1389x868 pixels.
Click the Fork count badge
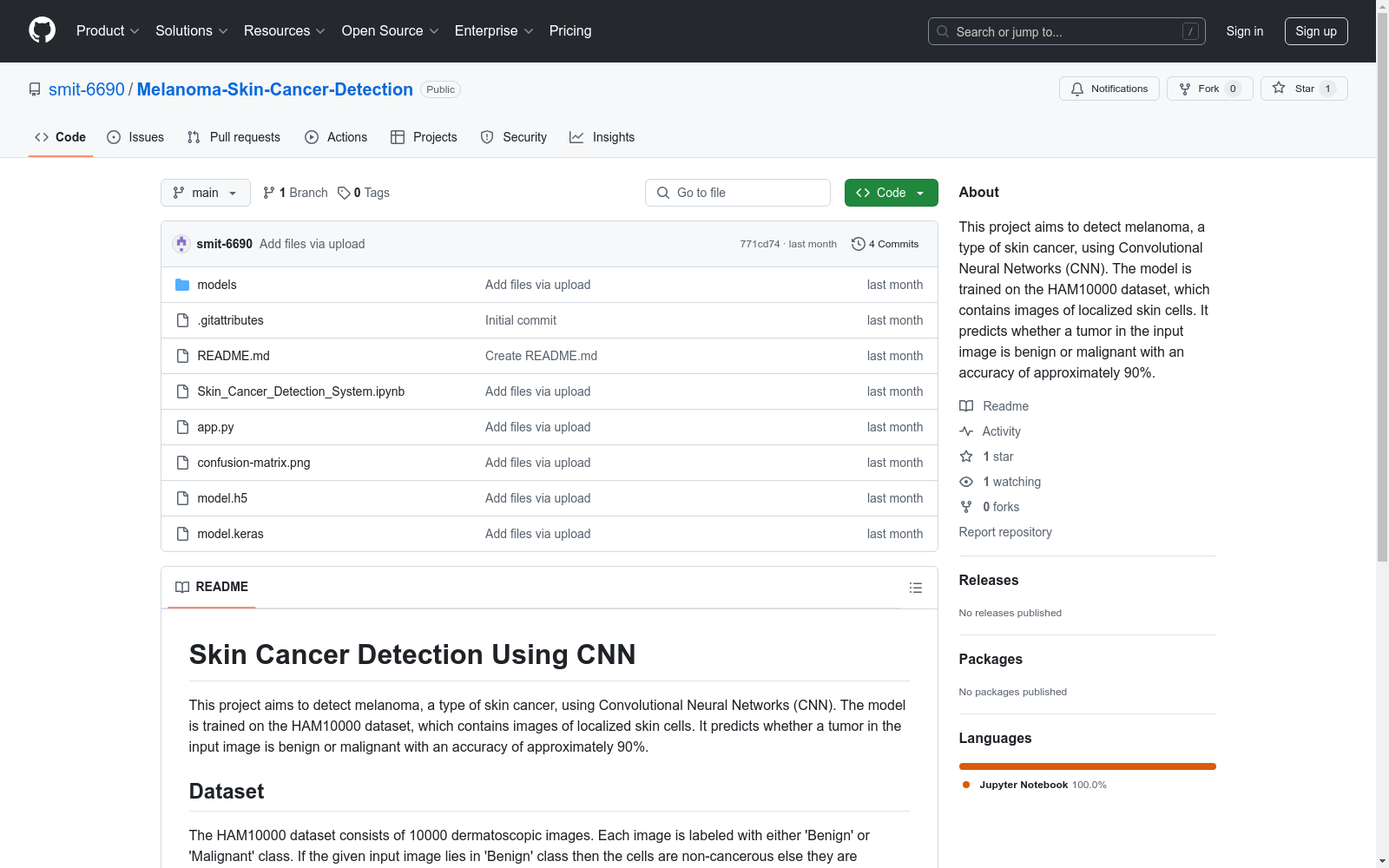click(1233, 89)
